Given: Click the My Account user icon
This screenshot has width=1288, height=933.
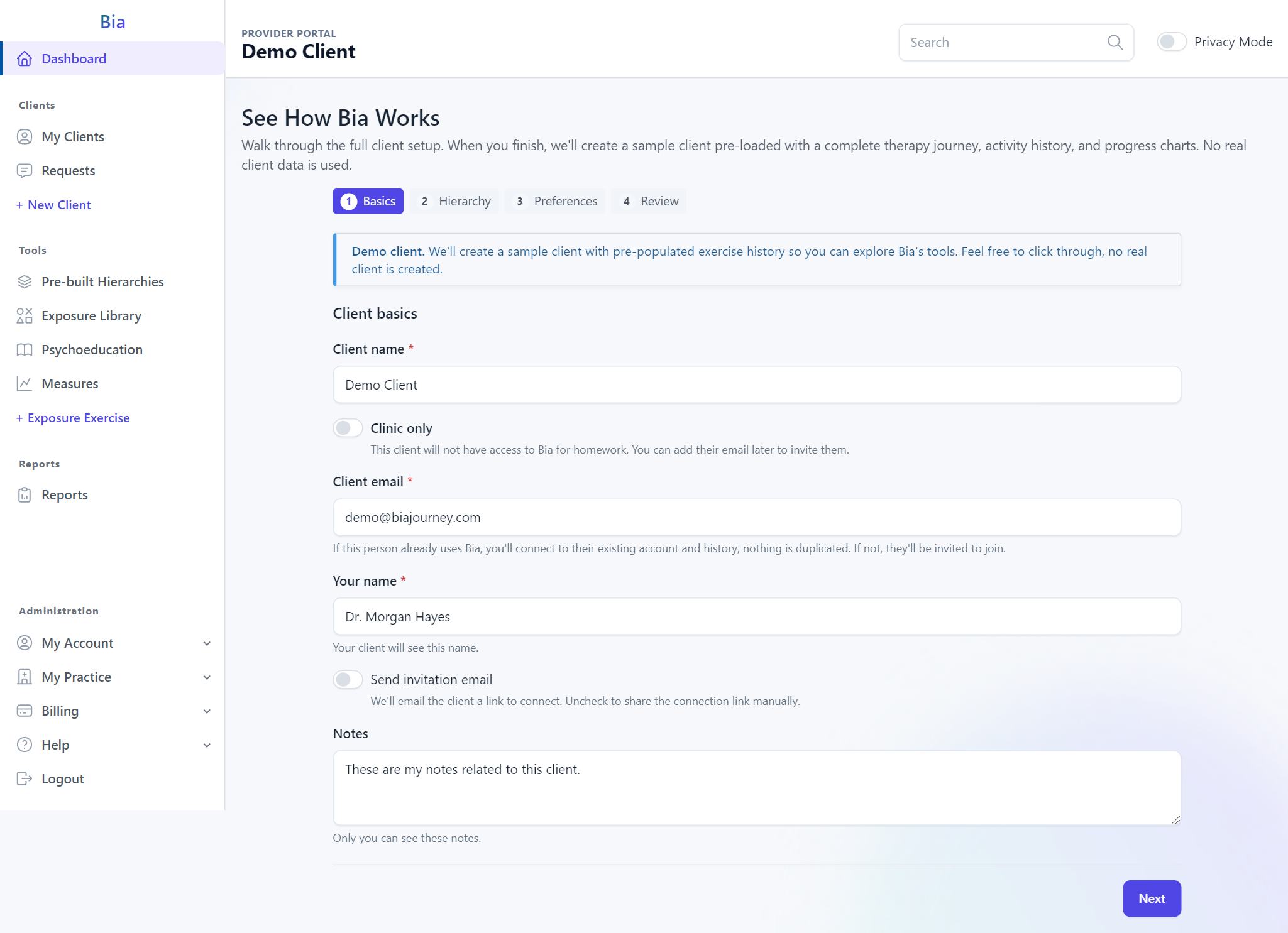Looking at the screenshot, I should [x=25, y=643].
